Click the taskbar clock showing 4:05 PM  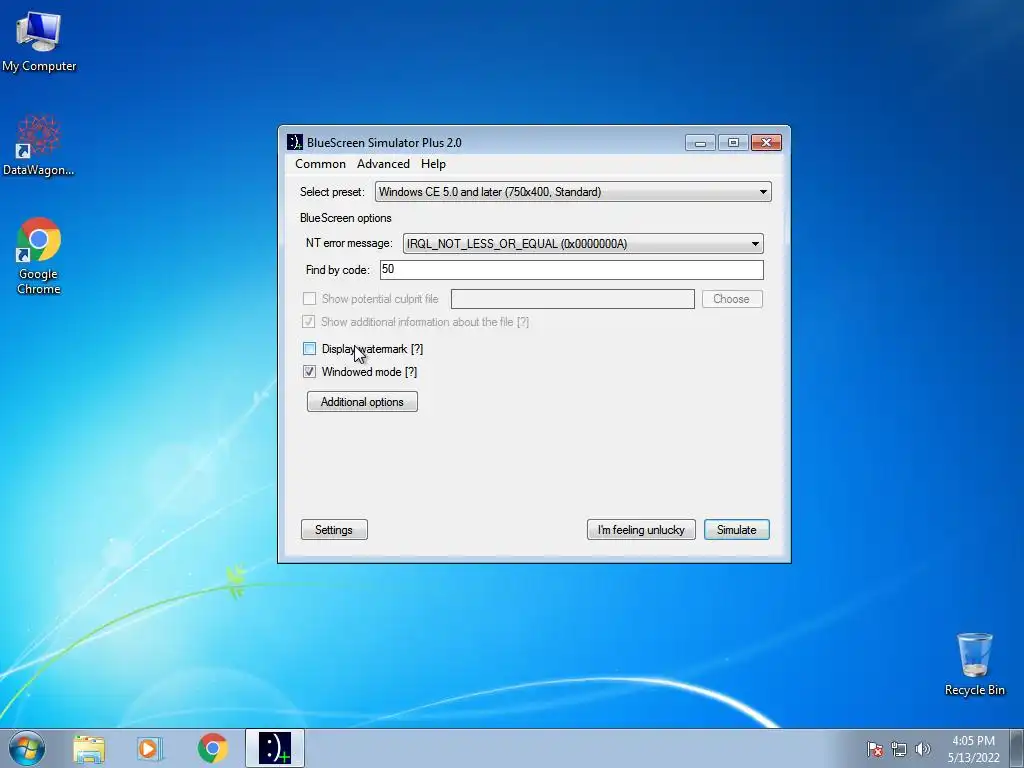(973, 749)
